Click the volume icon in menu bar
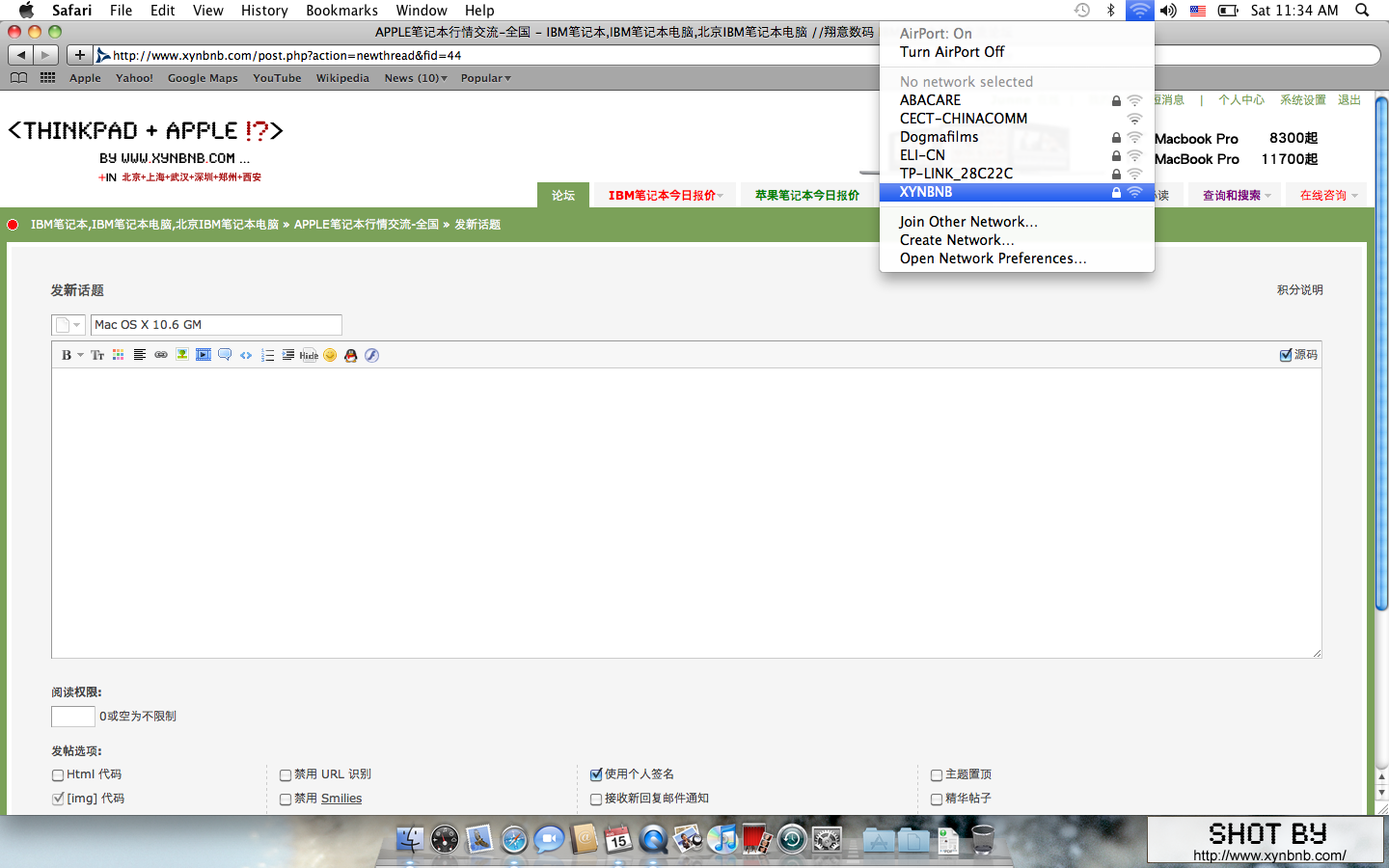Viewport: 1389px width, 868px height. 1168,10
